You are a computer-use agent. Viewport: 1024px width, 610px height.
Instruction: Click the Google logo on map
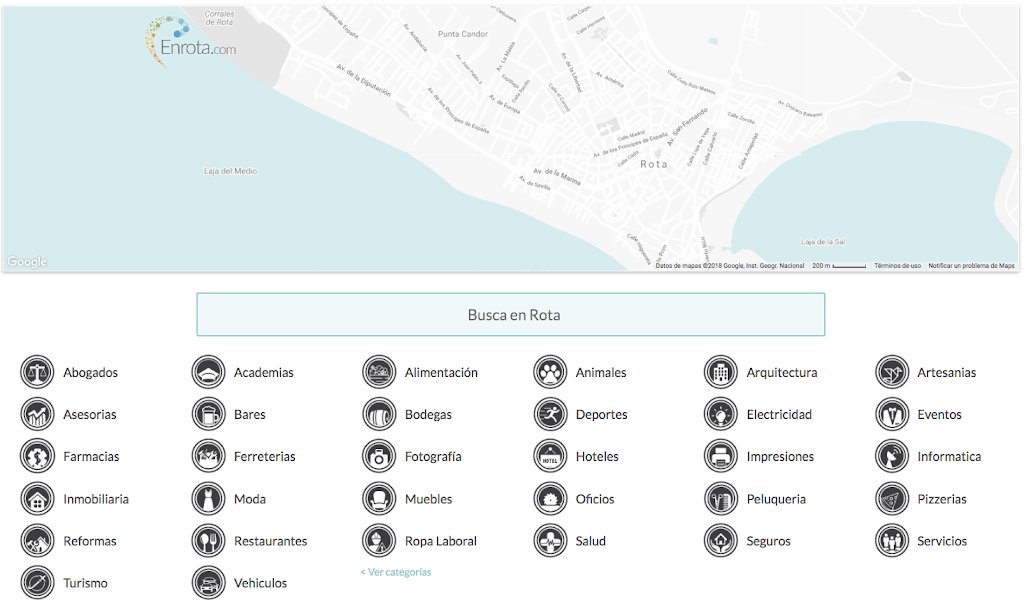27,262
